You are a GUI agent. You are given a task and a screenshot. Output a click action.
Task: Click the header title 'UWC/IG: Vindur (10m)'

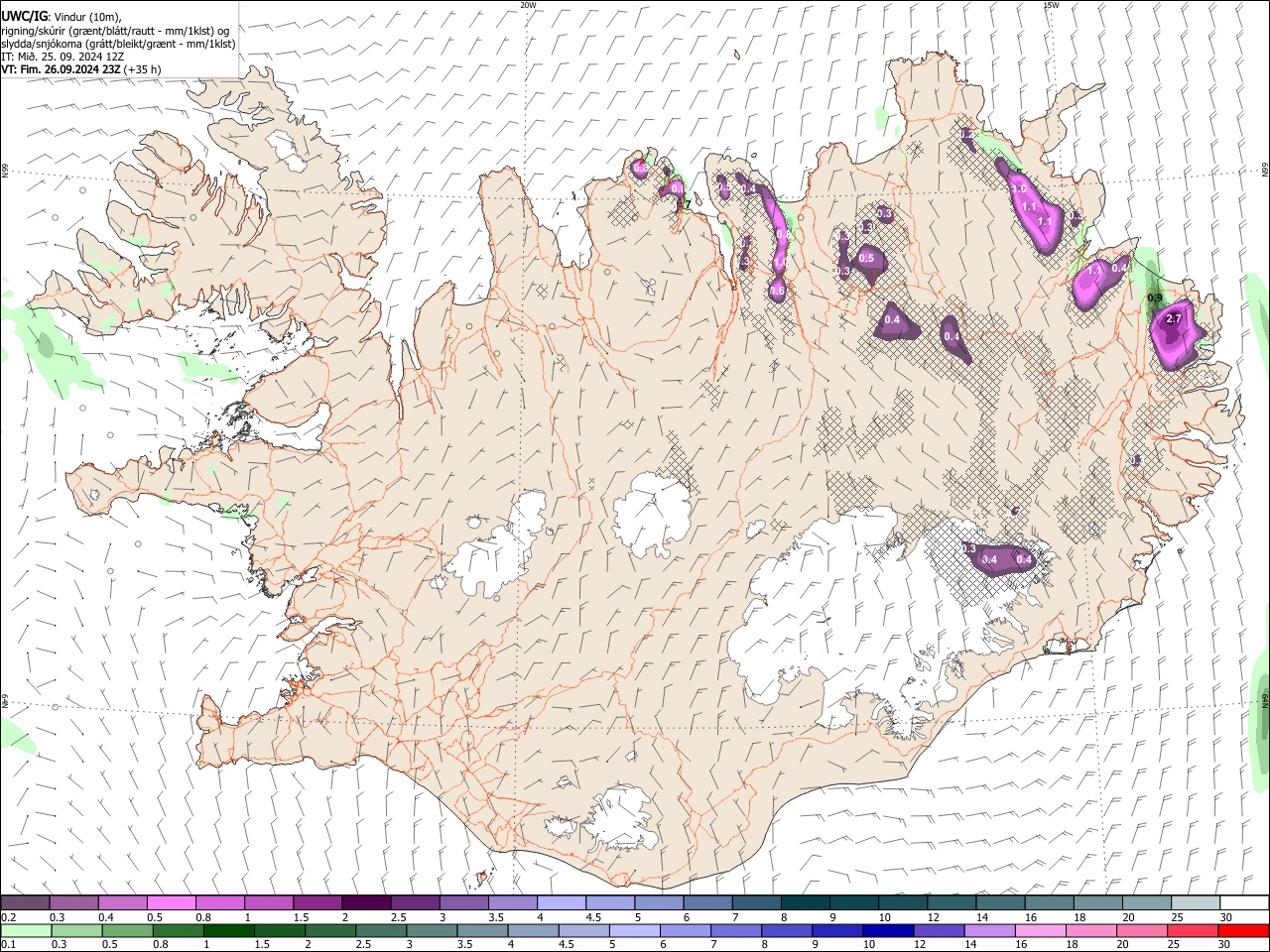tap(59, 16)
